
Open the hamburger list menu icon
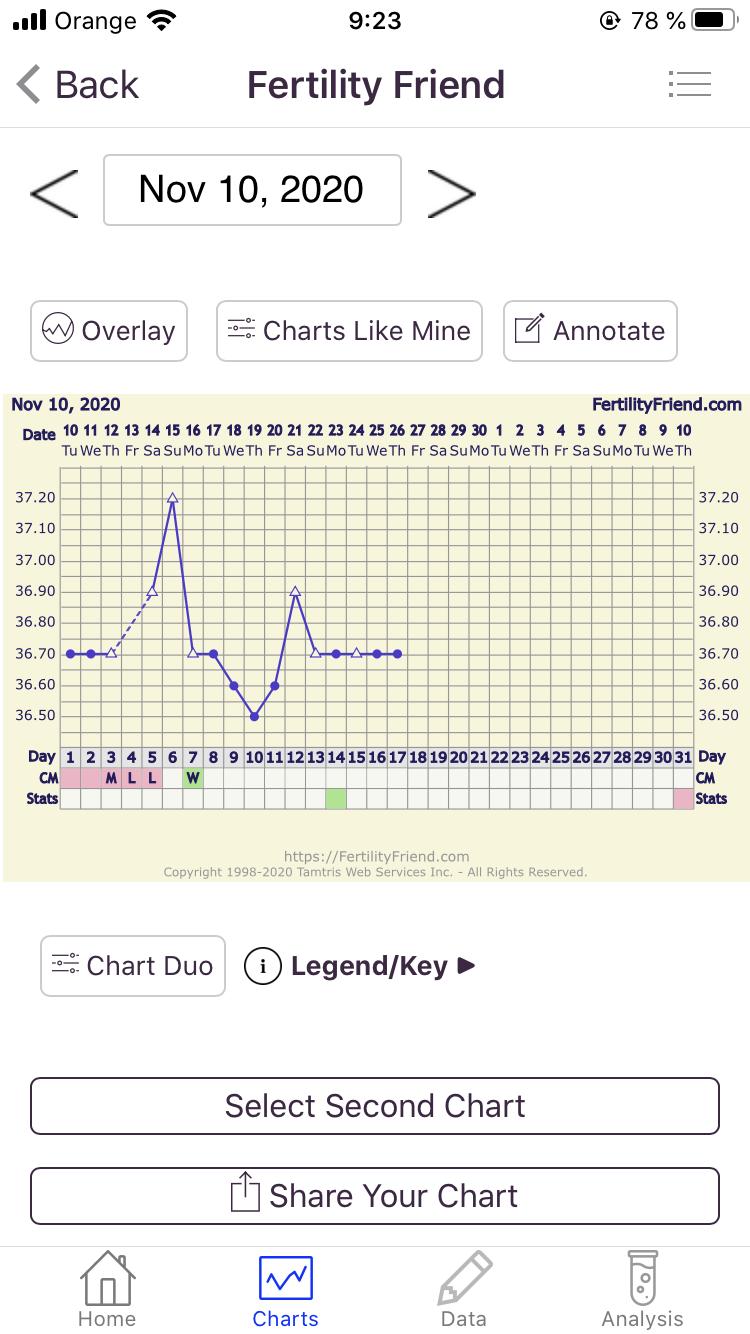tap(689, 85)
